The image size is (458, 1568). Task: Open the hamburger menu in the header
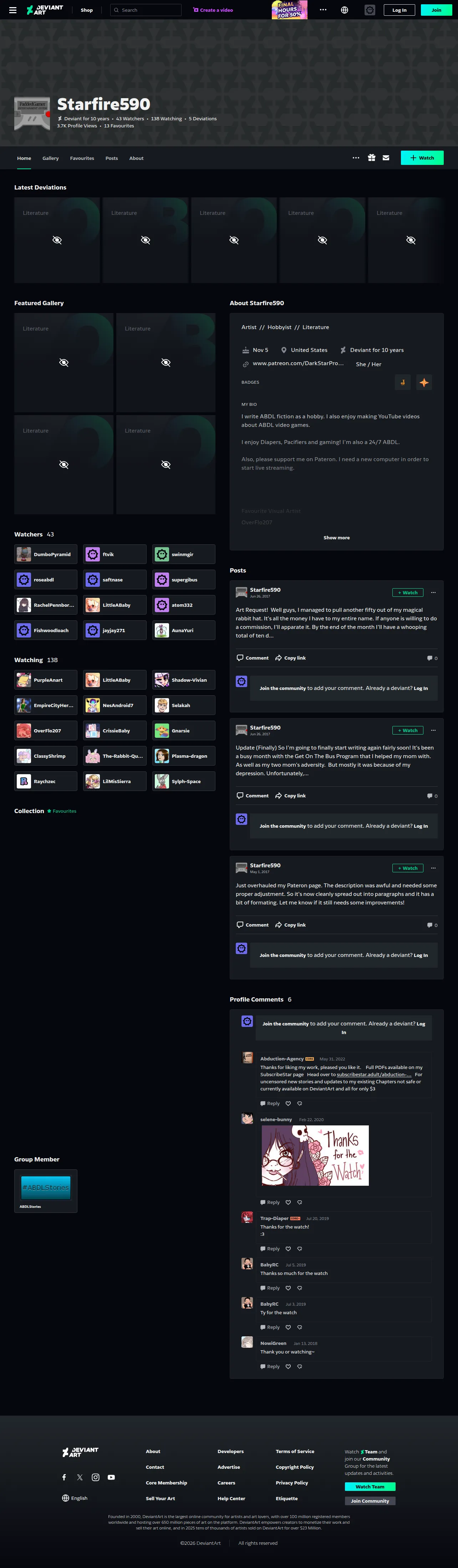pos(13,10)
